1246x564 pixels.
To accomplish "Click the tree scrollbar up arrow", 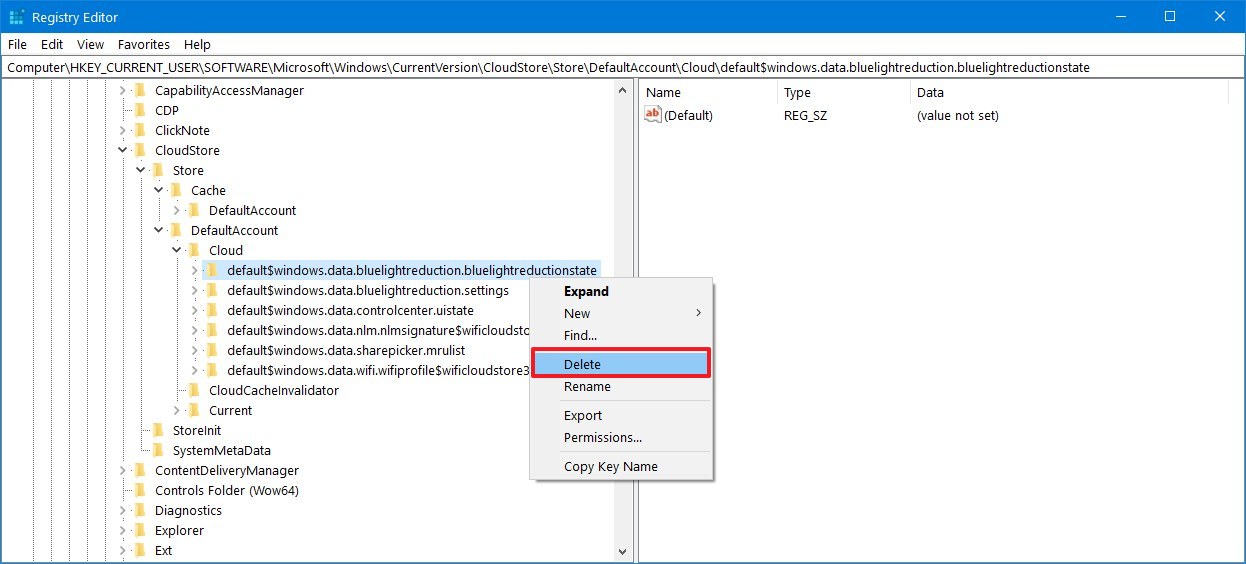I will pos(622,90).
